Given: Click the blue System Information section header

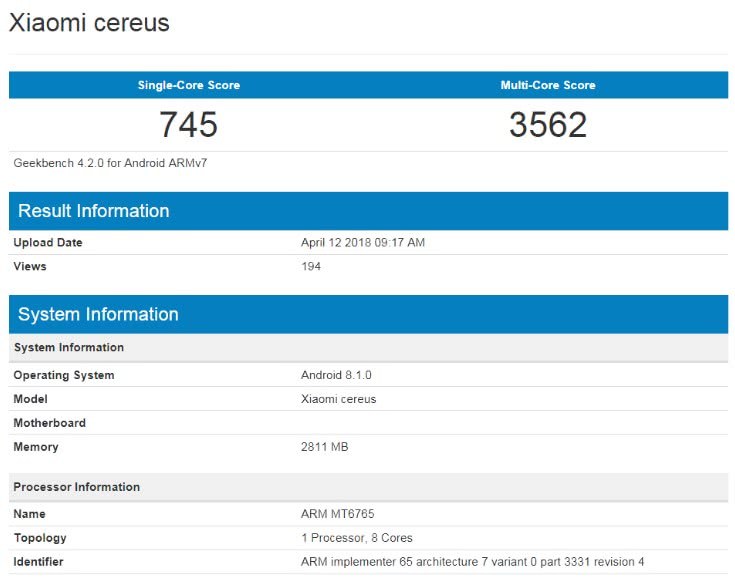Looking at the screenshot, I should coord(98,314).
